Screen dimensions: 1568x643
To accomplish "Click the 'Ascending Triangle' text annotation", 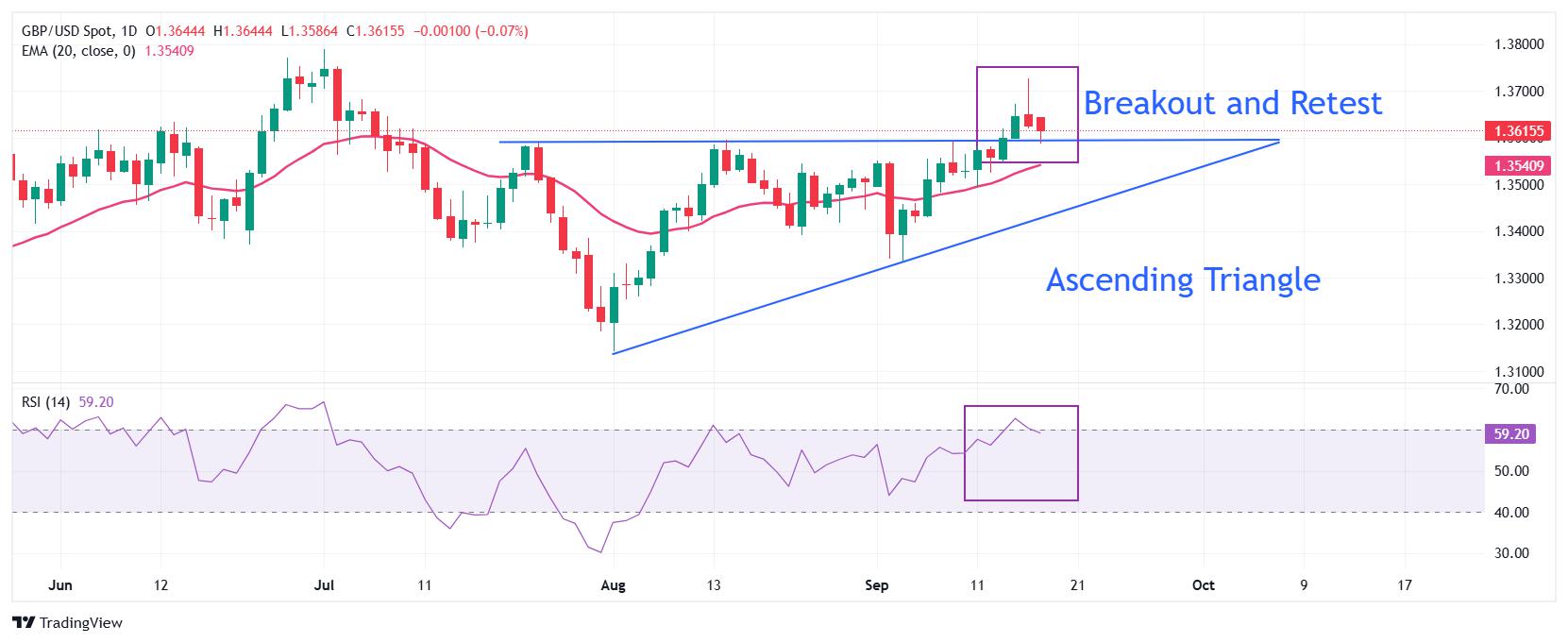I will tap(1183, 279).
